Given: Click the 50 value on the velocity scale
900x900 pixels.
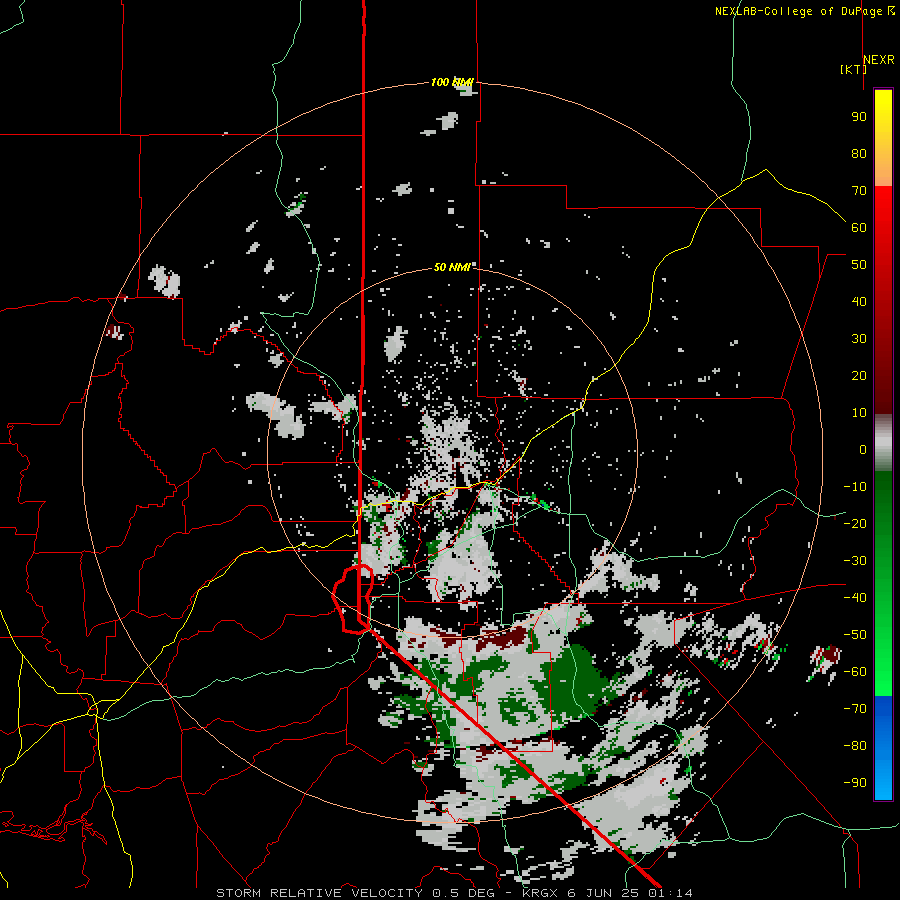Looking at the screenshot, I should [859, 265].
